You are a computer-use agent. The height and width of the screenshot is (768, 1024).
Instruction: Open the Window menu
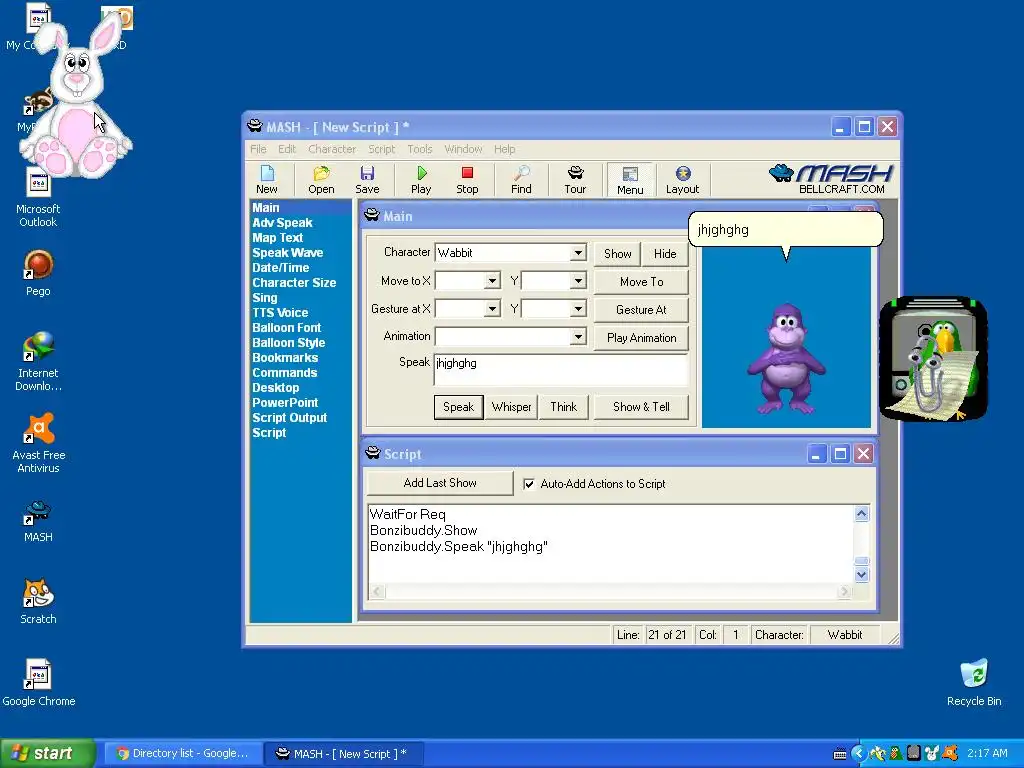[463, 149]
